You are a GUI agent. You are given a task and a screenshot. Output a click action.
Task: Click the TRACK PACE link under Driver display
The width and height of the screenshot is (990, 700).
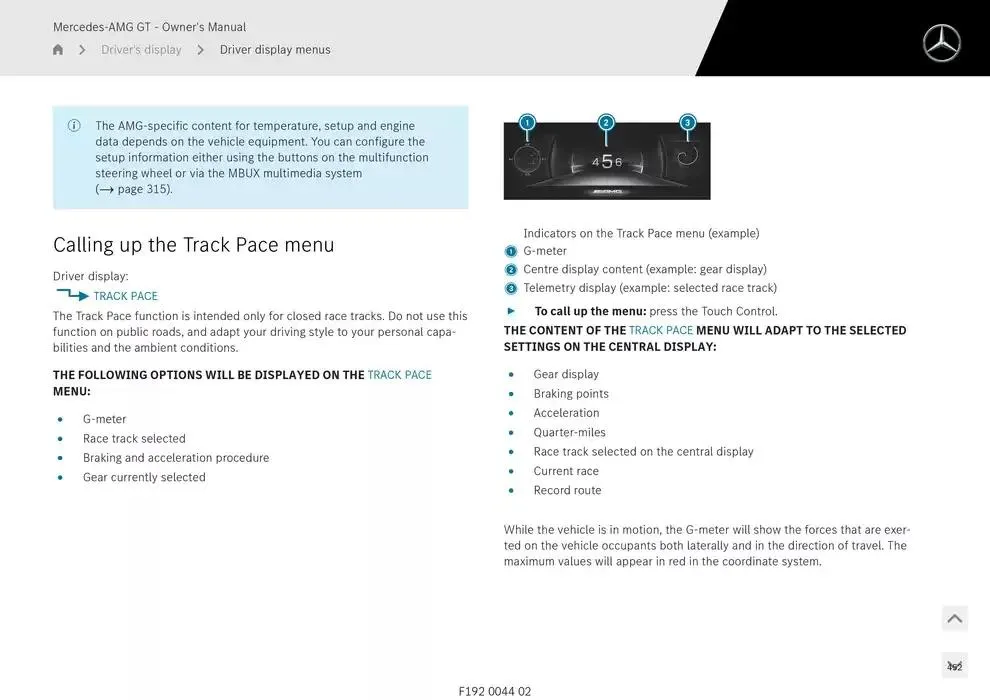click(125, 296)
